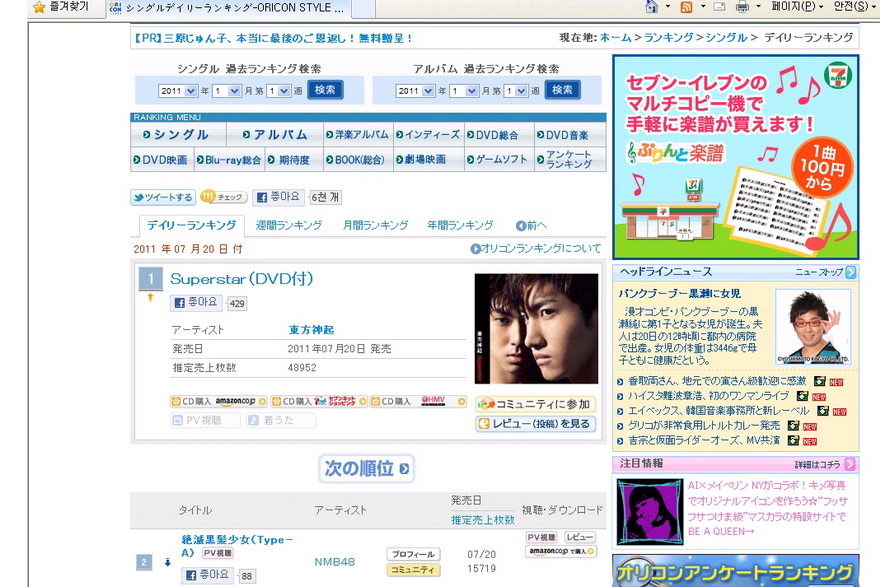The height and width of the screenshot is (587, 880).
Task: Click the NMB48 コミュニティ button
Action: (x=413, y=570)
